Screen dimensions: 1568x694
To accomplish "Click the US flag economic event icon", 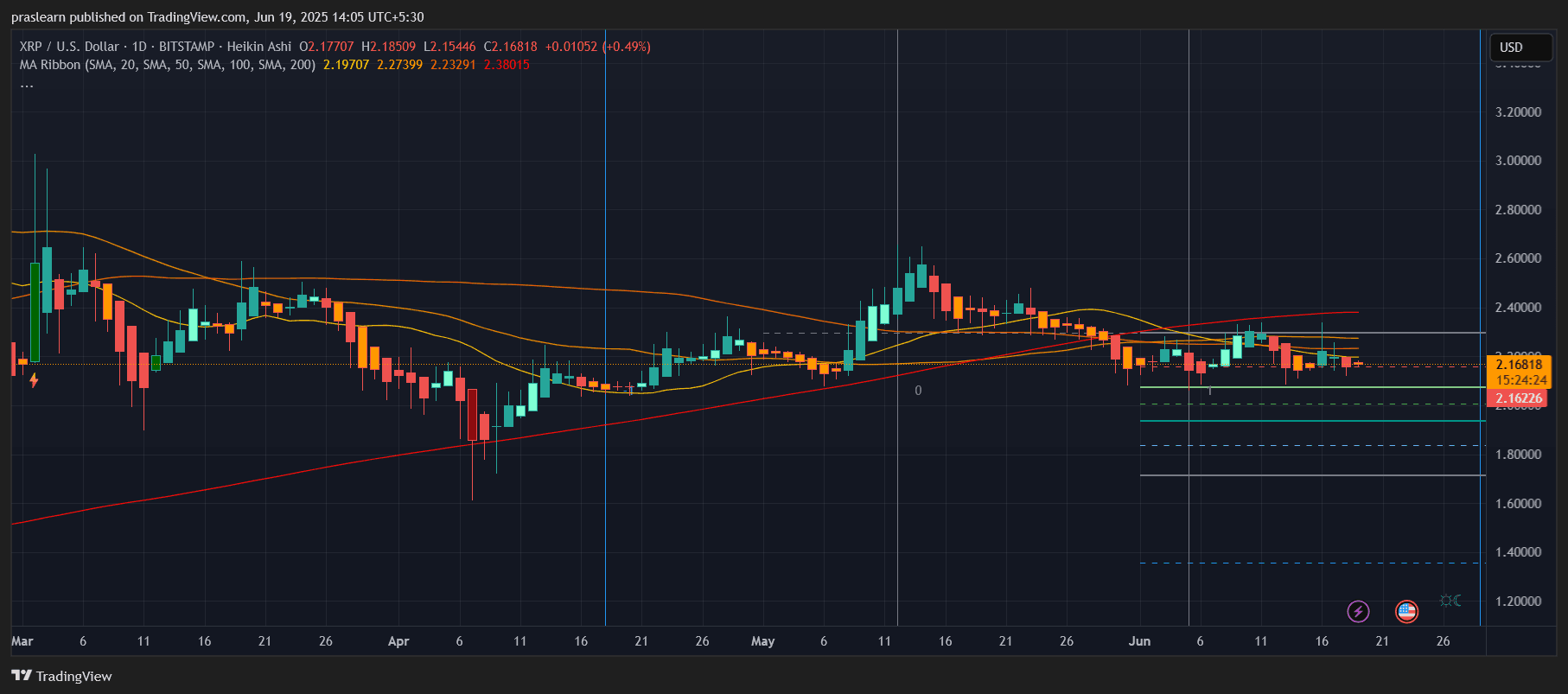I will (1406, 612).
